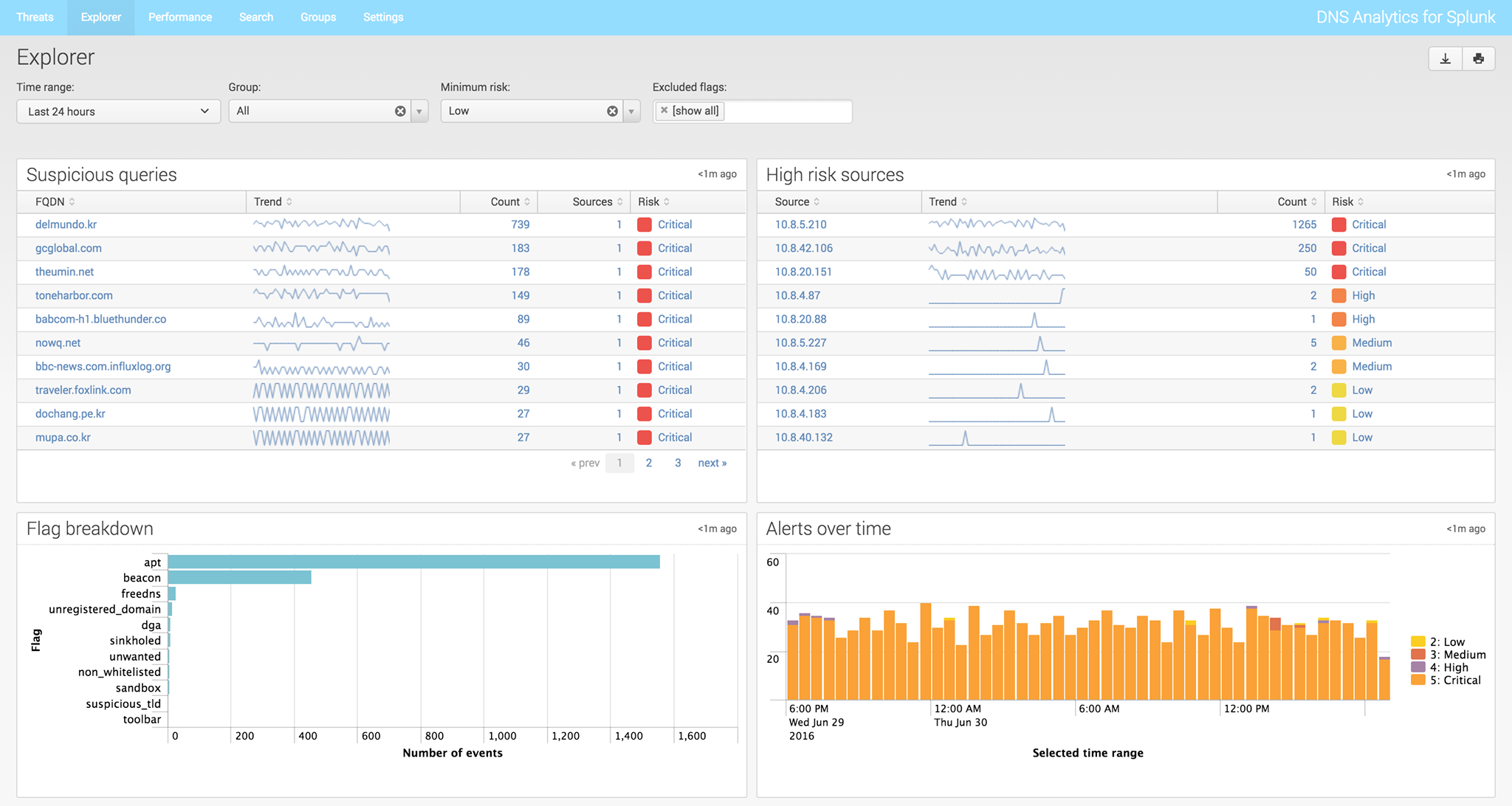Image resolution: width=1512 pixels, height=806 pixels.
Task: Open the delmundo.kr query link
Action: tap(66, 225)
